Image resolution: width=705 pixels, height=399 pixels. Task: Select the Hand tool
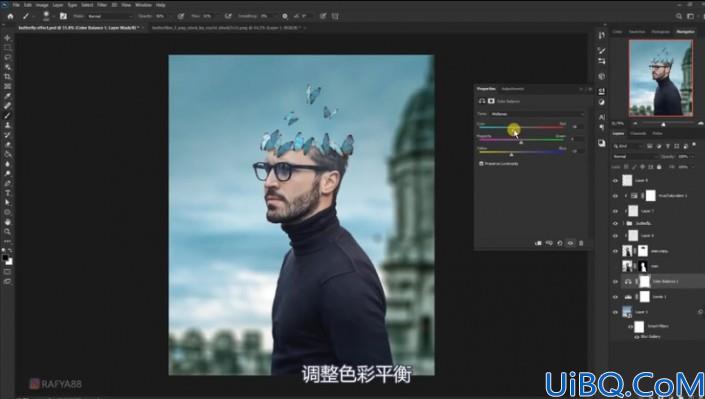pyautogui.click(x=7, y=222)
